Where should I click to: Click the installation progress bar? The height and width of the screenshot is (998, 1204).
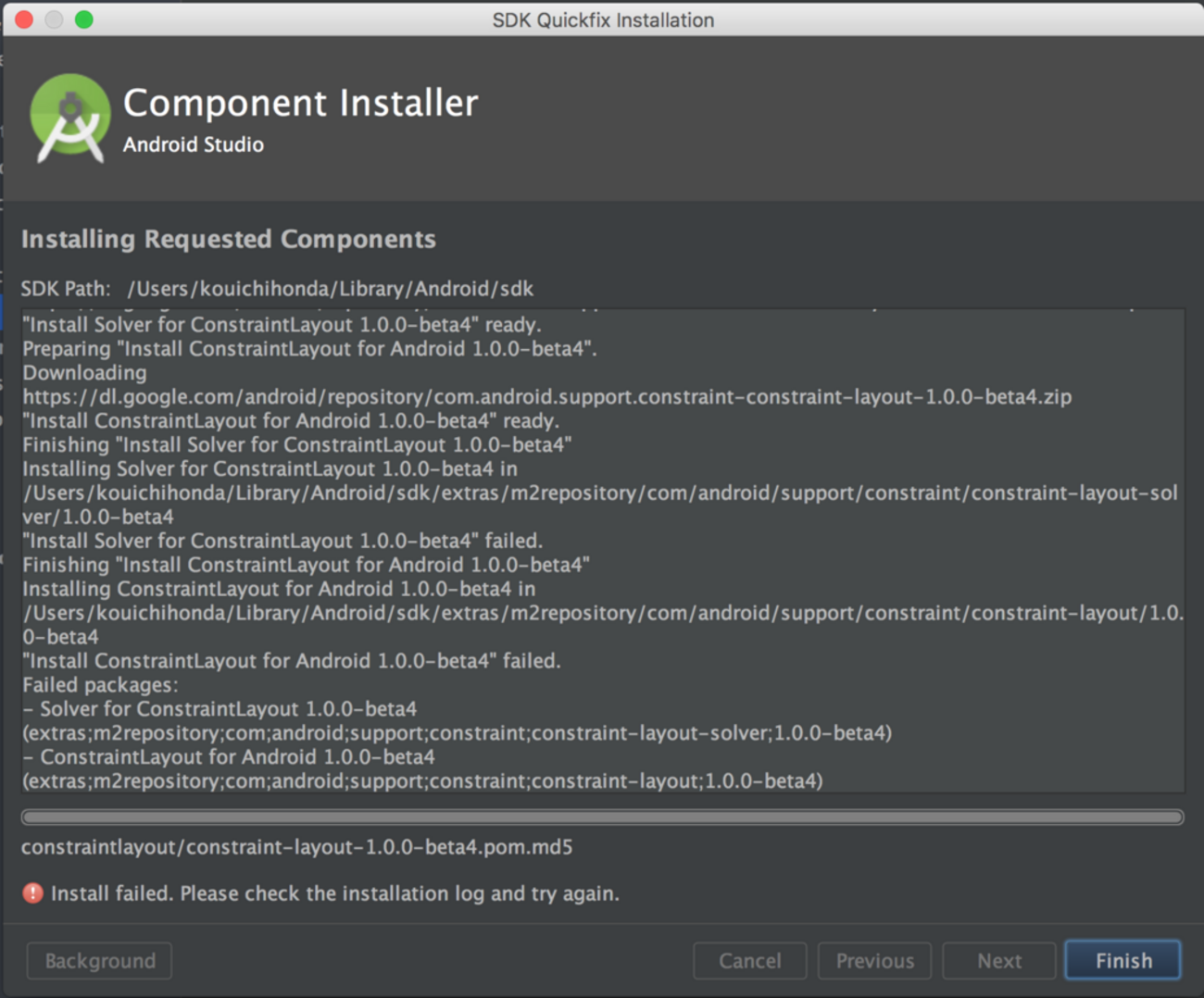point(603,817)
